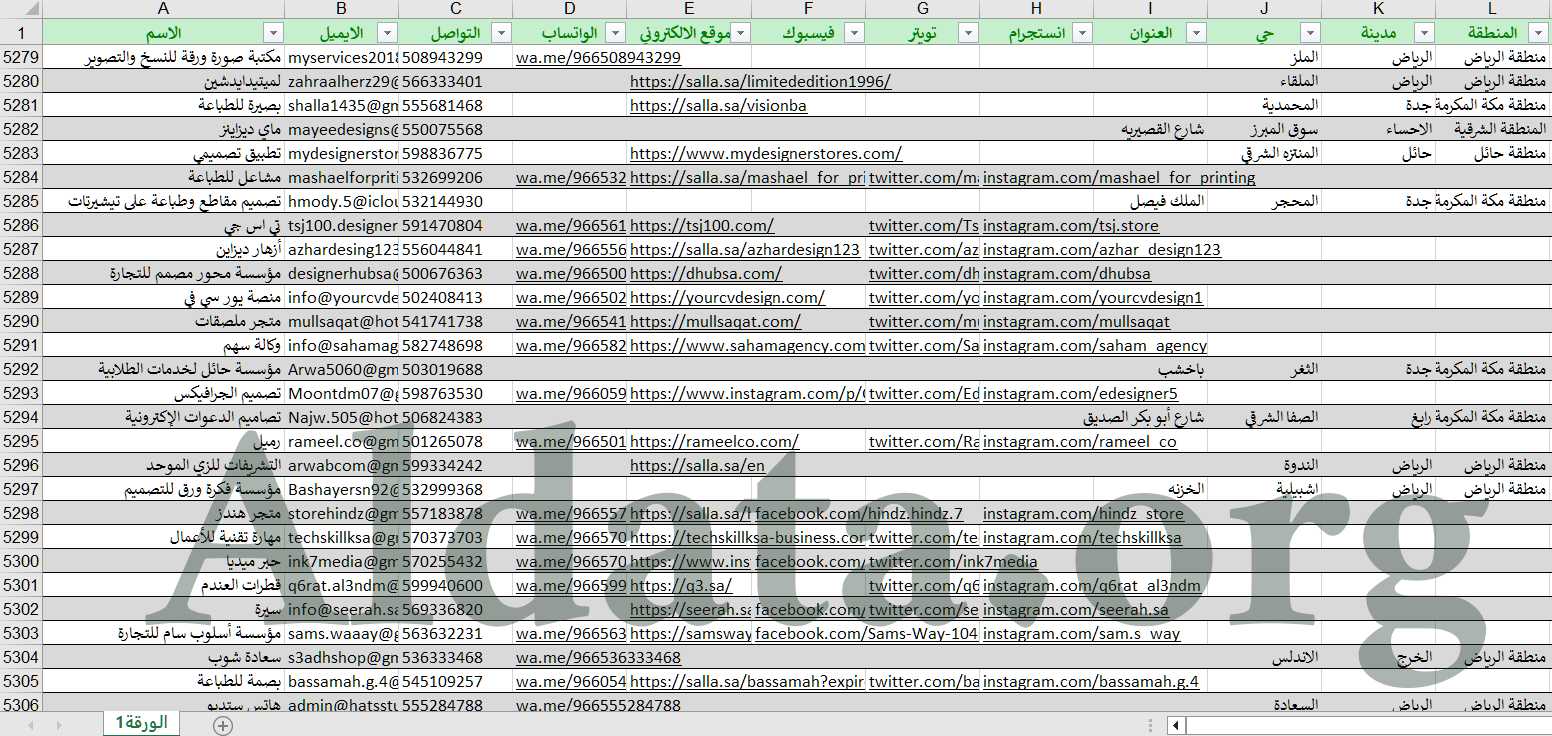Screen dimensions: 1552x736
Task: Open the filter dropdown for التواصل column
Action: click(x=501, y=33)
